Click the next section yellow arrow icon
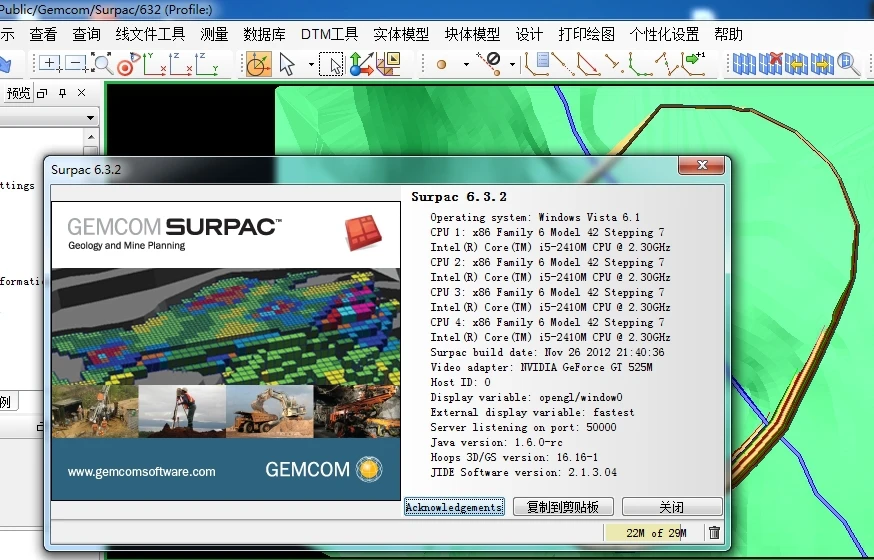874x560 pixels. (822, 64)
